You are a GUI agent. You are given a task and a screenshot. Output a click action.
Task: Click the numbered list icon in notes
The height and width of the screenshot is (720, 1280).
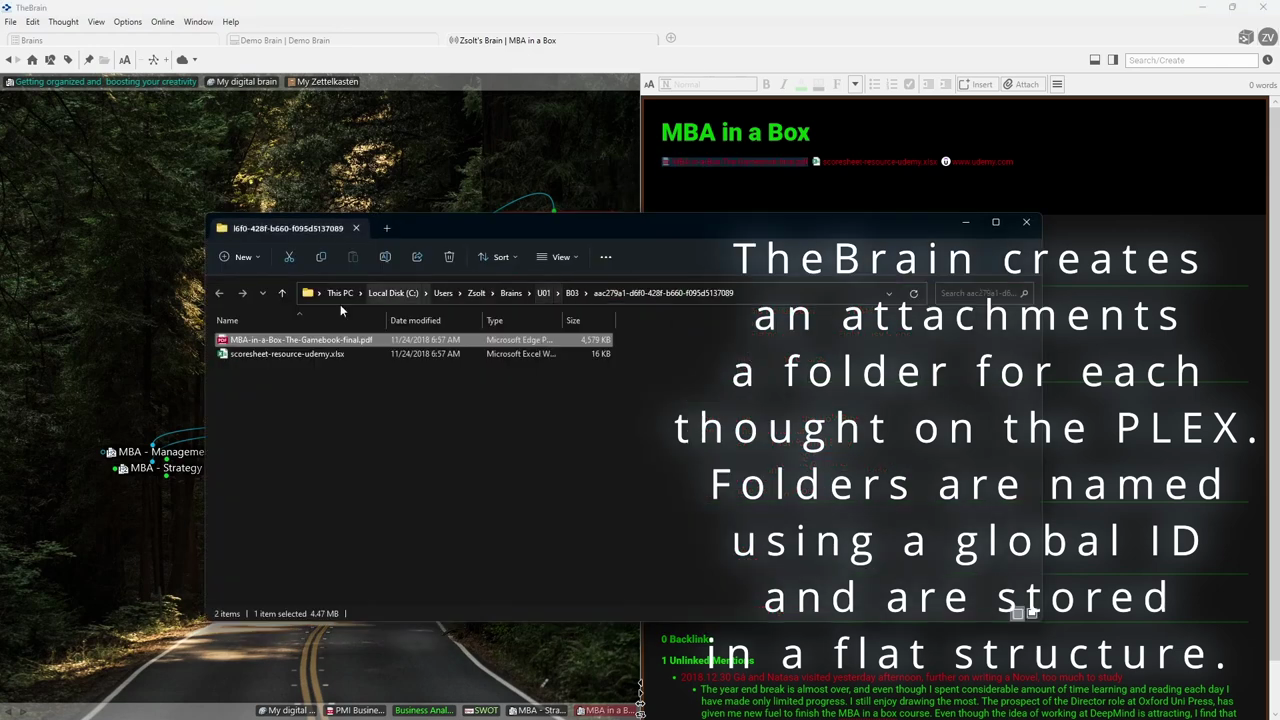tap(891, 84)
